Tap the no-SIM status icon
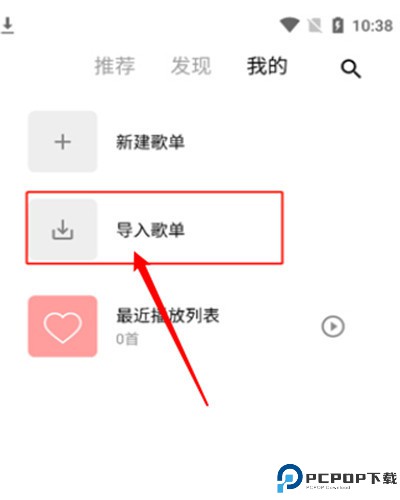400x500 pixels. (x=315, y=26)
